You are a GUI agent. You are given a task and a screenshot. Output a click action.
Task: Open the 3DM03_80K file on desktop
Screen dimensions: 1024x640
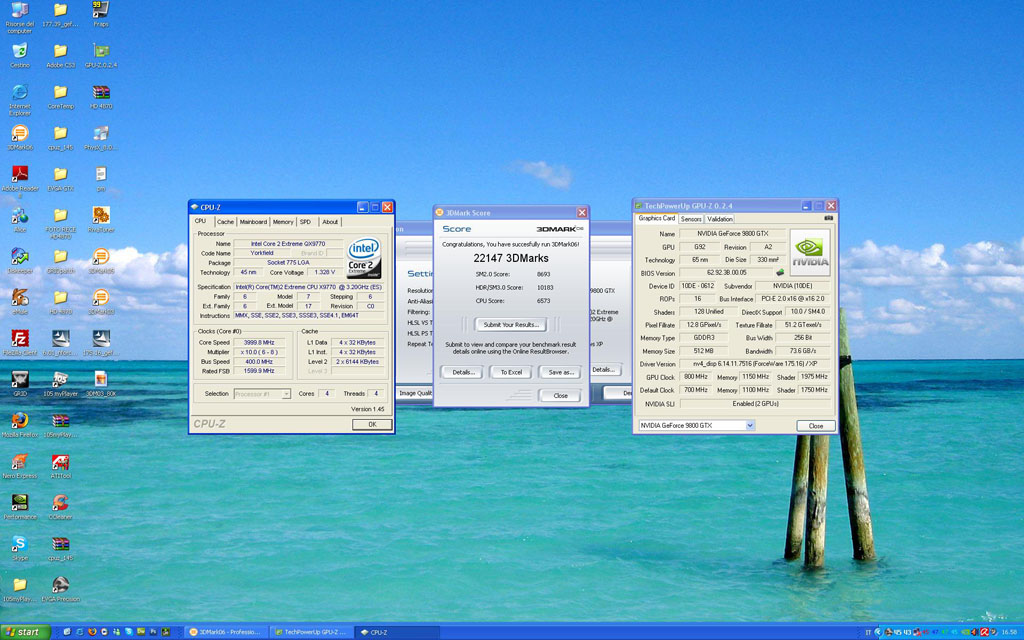point(101,383)
